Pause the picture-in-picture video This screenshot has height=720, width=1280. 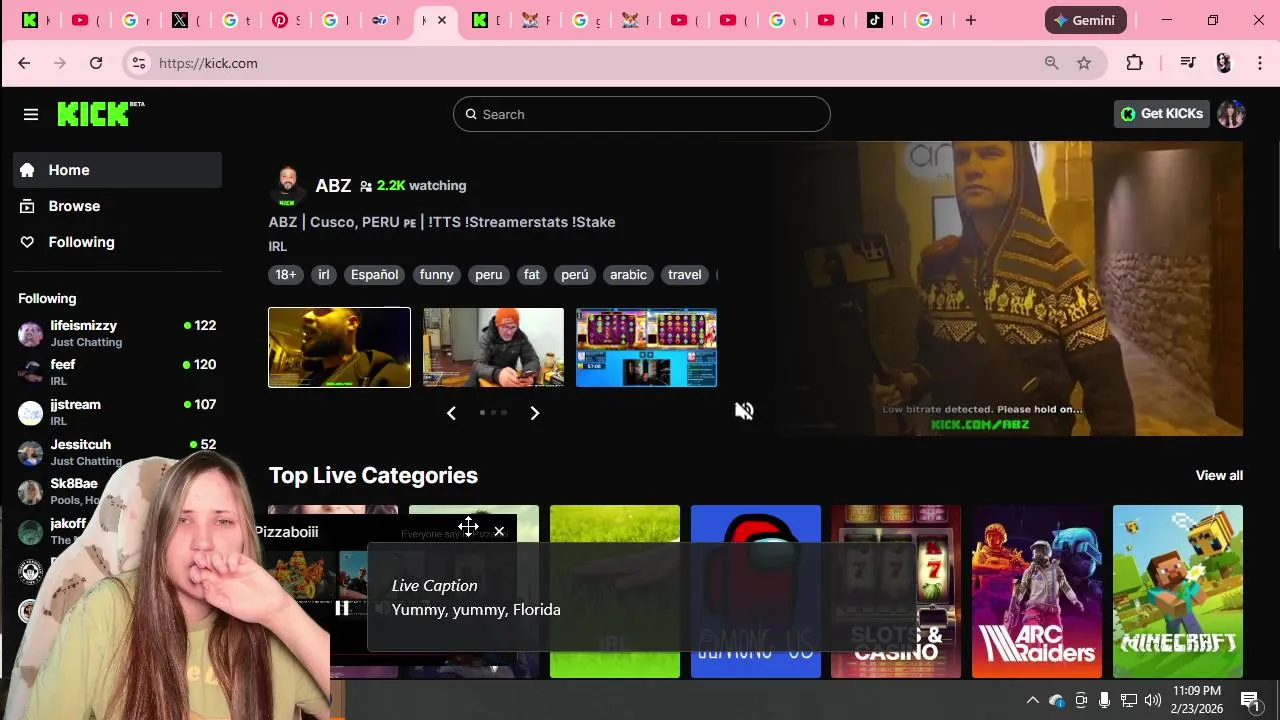tap(342, 608)
